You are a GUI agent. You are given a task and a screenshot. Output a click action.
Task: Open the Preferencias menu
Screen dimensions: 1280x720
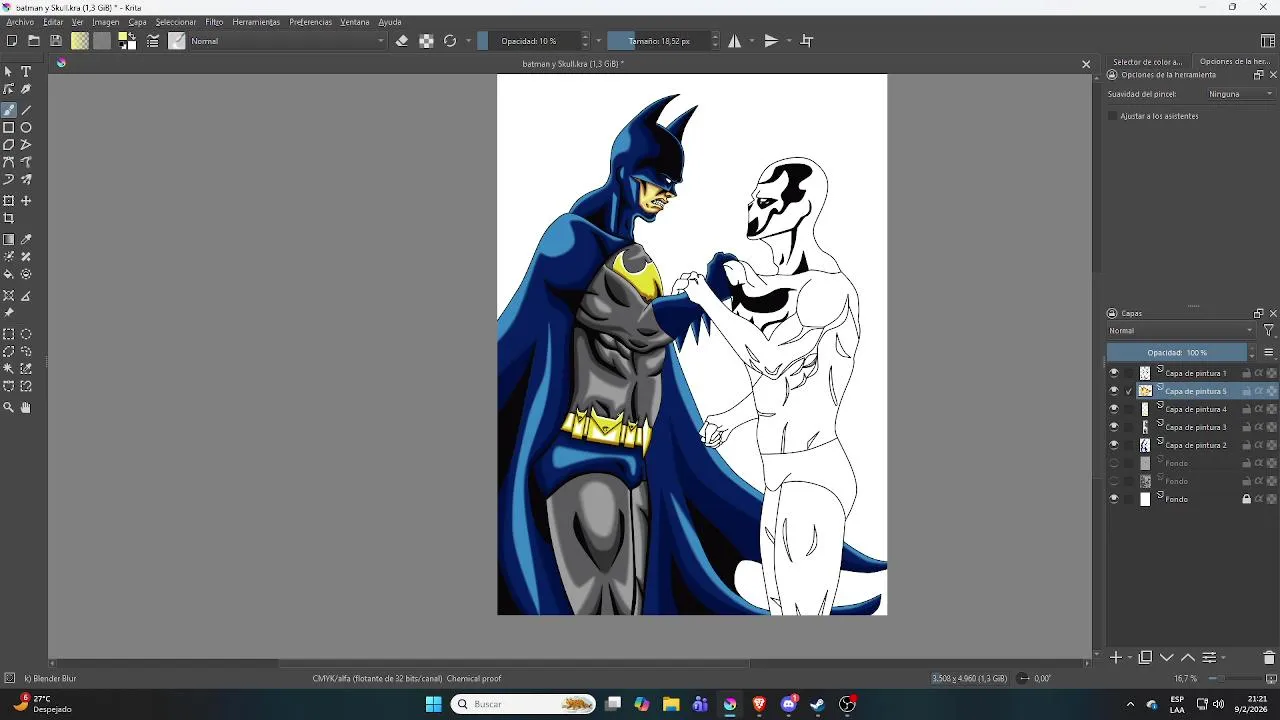310,22
